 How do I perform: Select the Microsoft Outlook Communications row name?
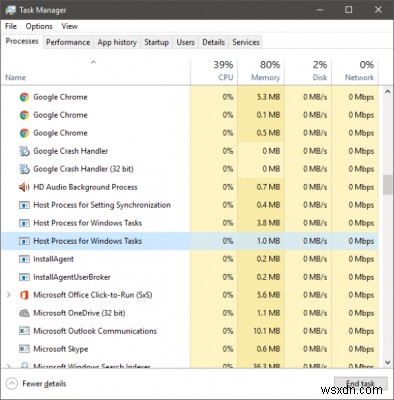click(95, 331)
